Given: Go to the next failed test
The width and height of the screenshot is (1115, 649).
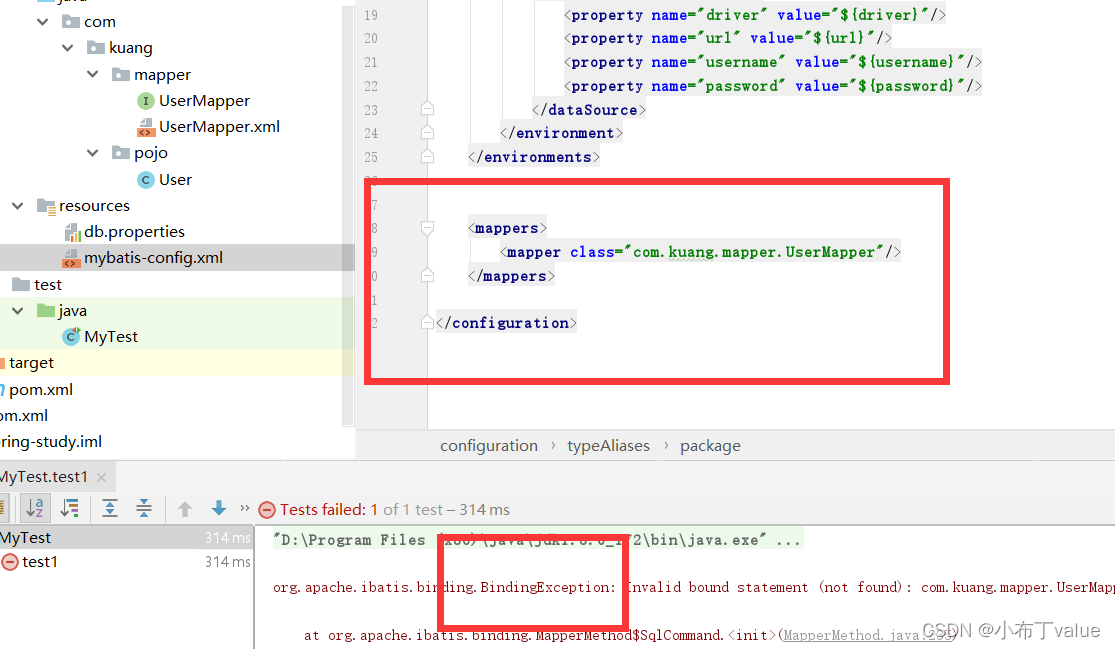Looking at the screenshot, I should pos(219,508).
